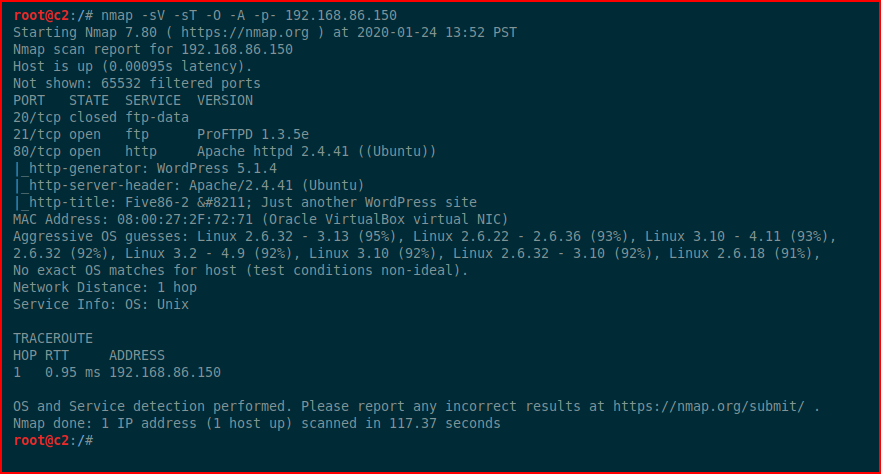Click the PORT STATE SERVICE VERSION header row
The image size is (881, 474).
133,101
